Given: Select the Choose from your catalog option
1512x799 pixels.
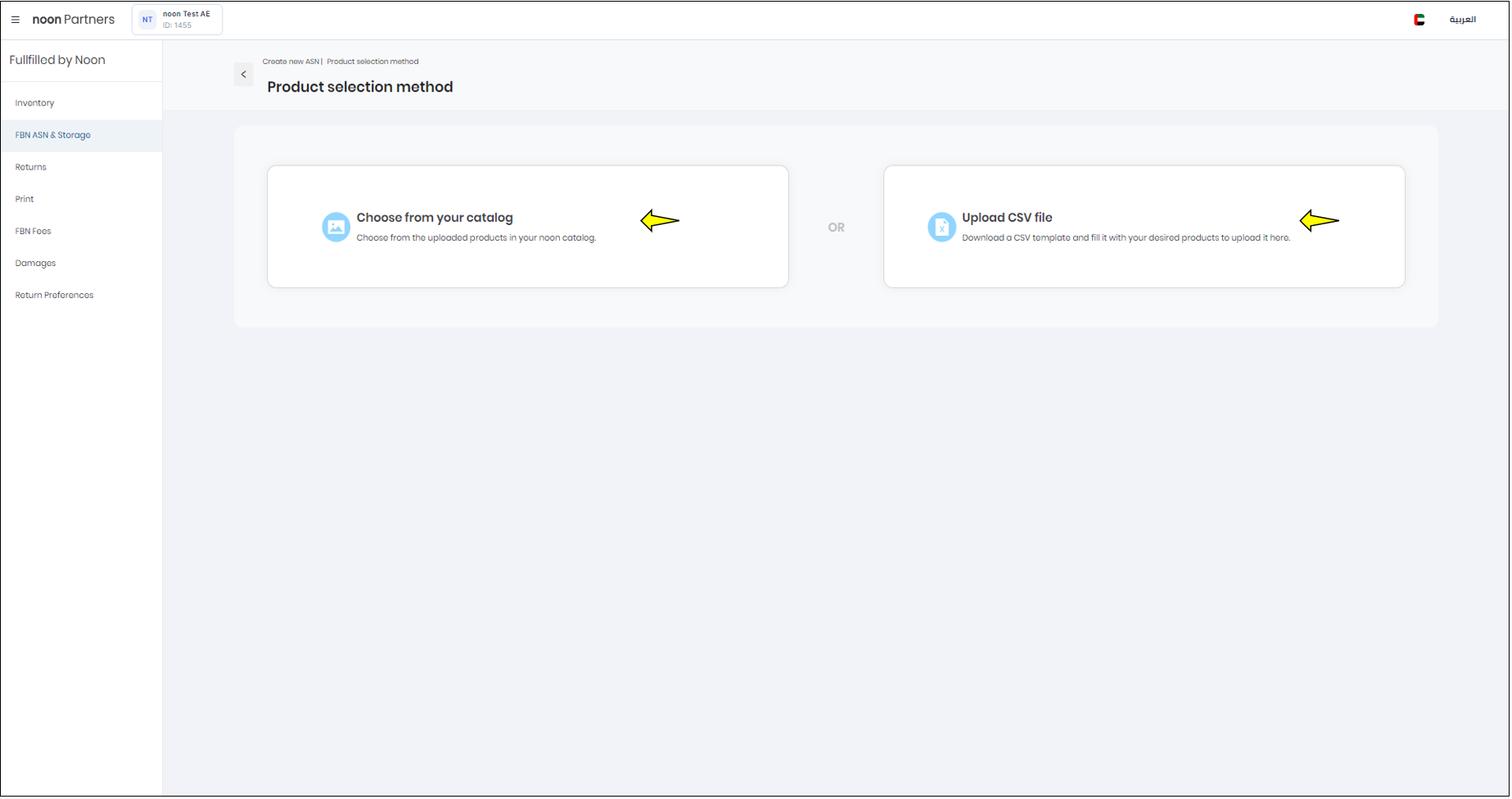Looking at the screenshot, I should [x=527, y=227].
